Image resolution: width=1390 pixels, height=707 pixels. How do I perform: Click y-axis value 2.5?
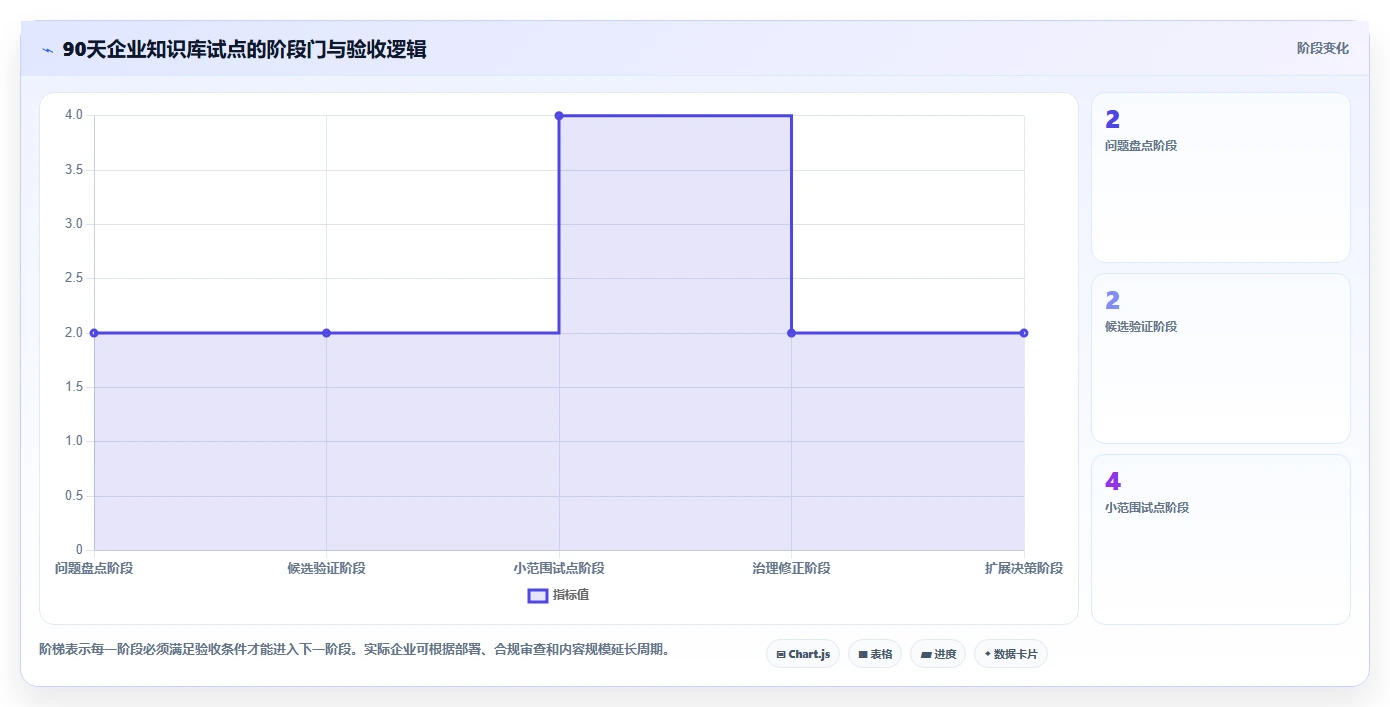click(x=74, y=278)
